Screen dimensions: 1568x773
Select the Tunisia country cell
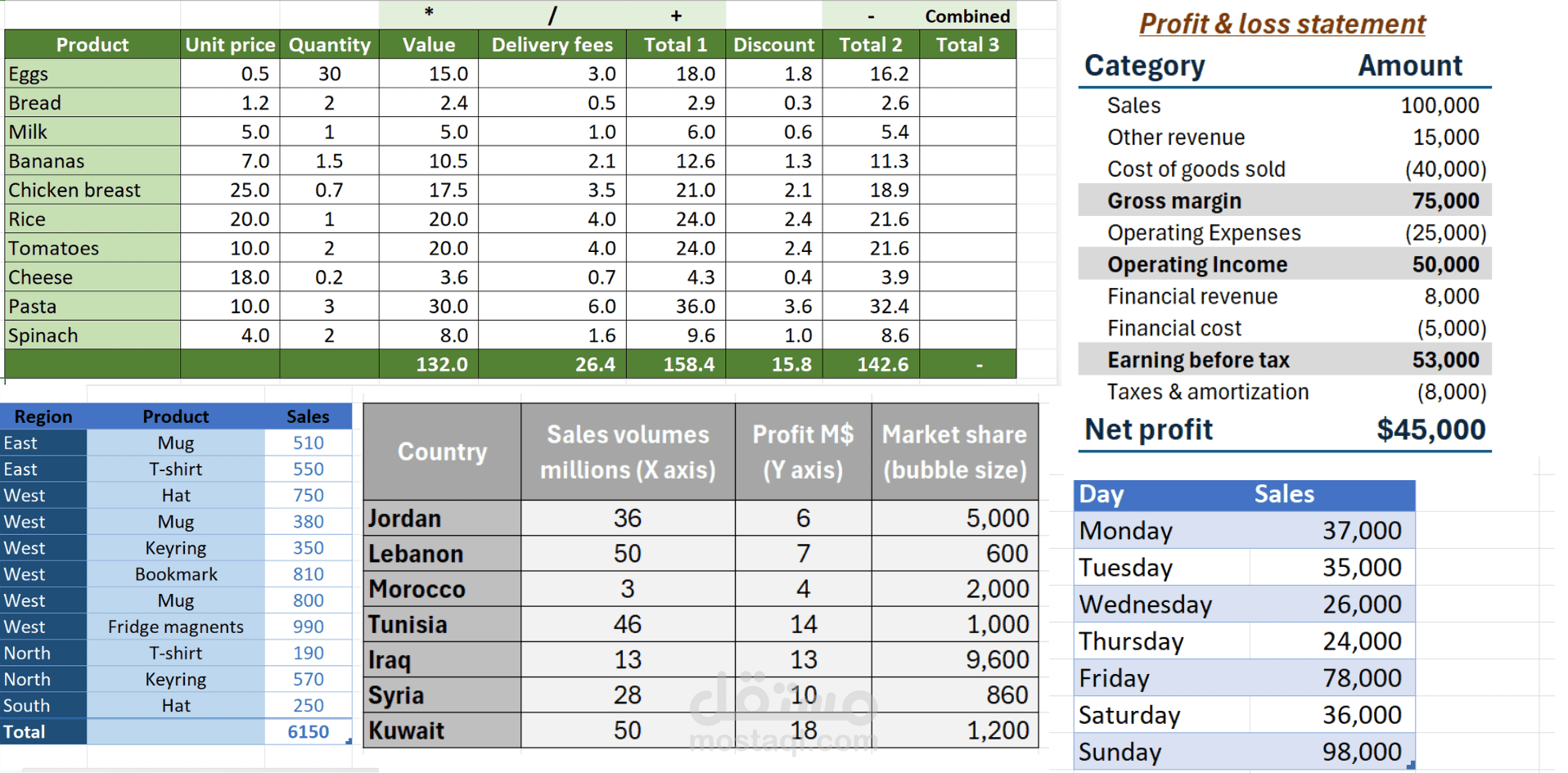coord(442,625)
